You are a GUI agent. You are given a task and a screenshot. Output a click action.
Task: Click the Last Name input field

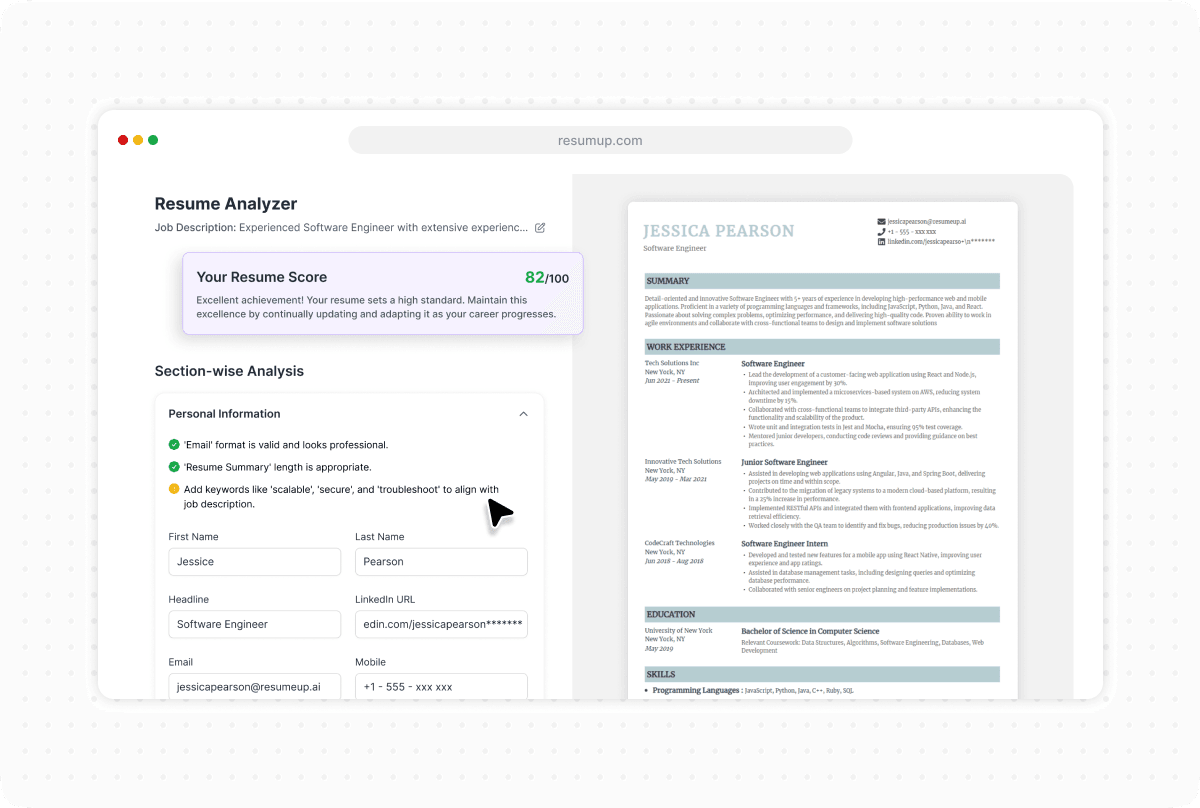coord(441,561)
